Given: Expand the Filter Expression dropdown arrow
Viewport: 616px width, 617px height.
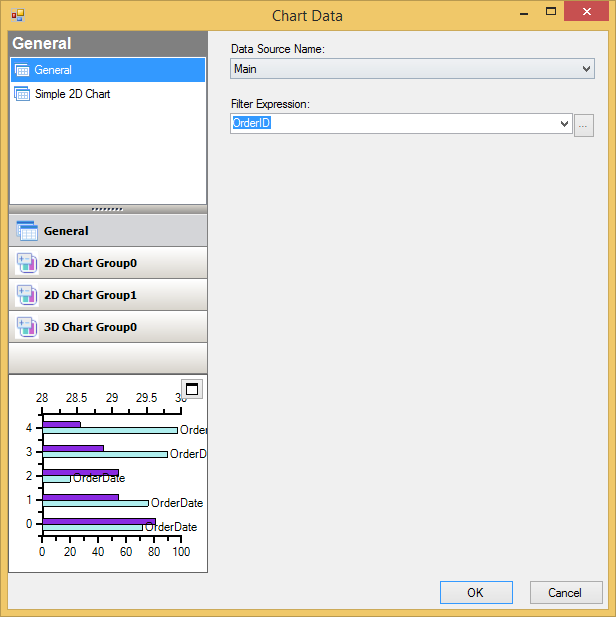Looking at the screenshot, I should (563, 124).
